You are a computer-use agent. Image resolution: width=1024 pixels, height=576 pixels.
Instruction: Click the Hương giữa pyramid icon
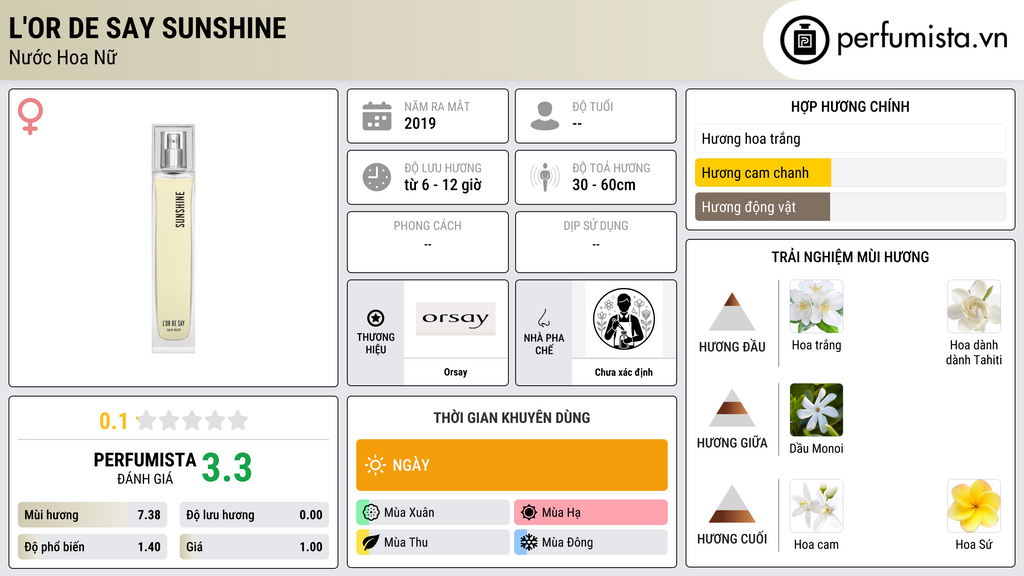coord(732,408)
